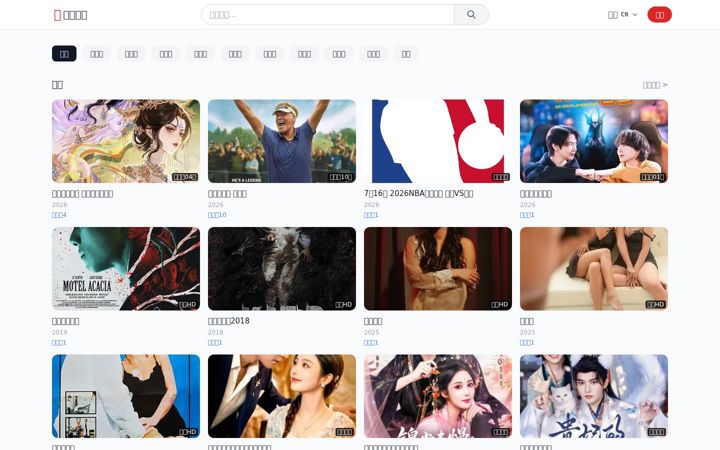Click the blue link ending in '4'
The width and height of the screenshot is (720, 450).
point(59,215)
